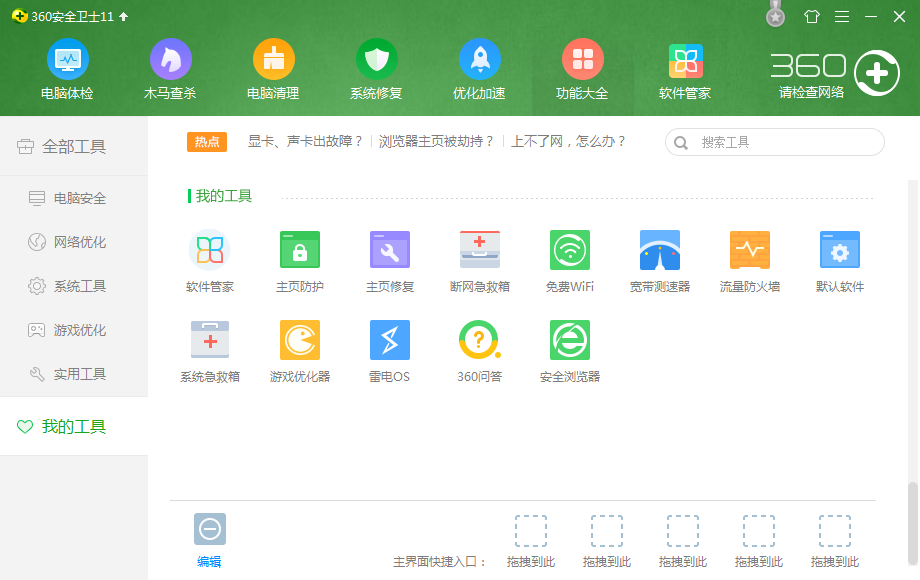Focus the 搜索工具 search field

(x=774, y=143)
